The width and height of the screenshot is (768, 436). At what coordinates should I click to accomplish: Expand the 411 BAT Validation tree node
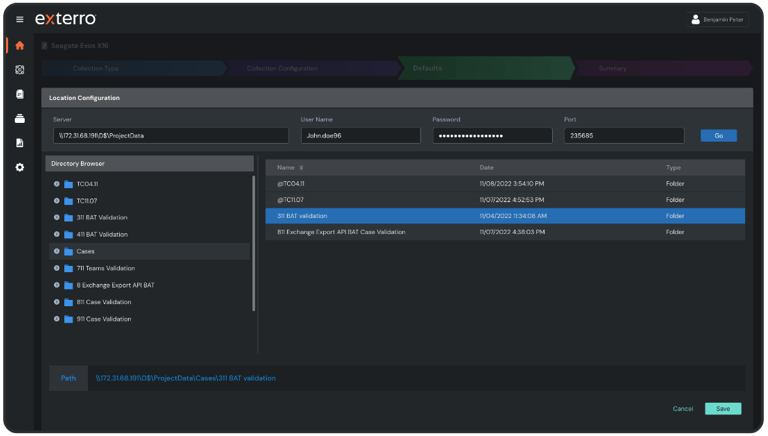[57, 235]
